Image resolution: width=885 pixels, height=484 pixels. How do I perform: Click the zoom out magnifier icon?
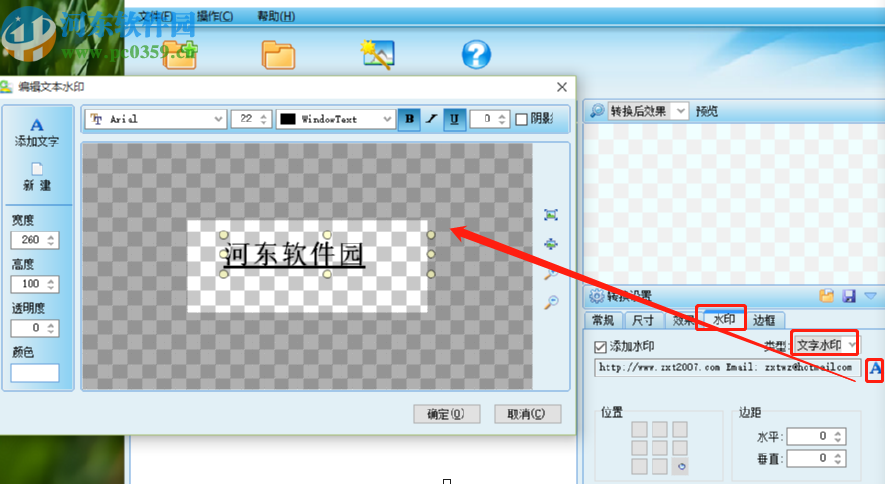551,302
